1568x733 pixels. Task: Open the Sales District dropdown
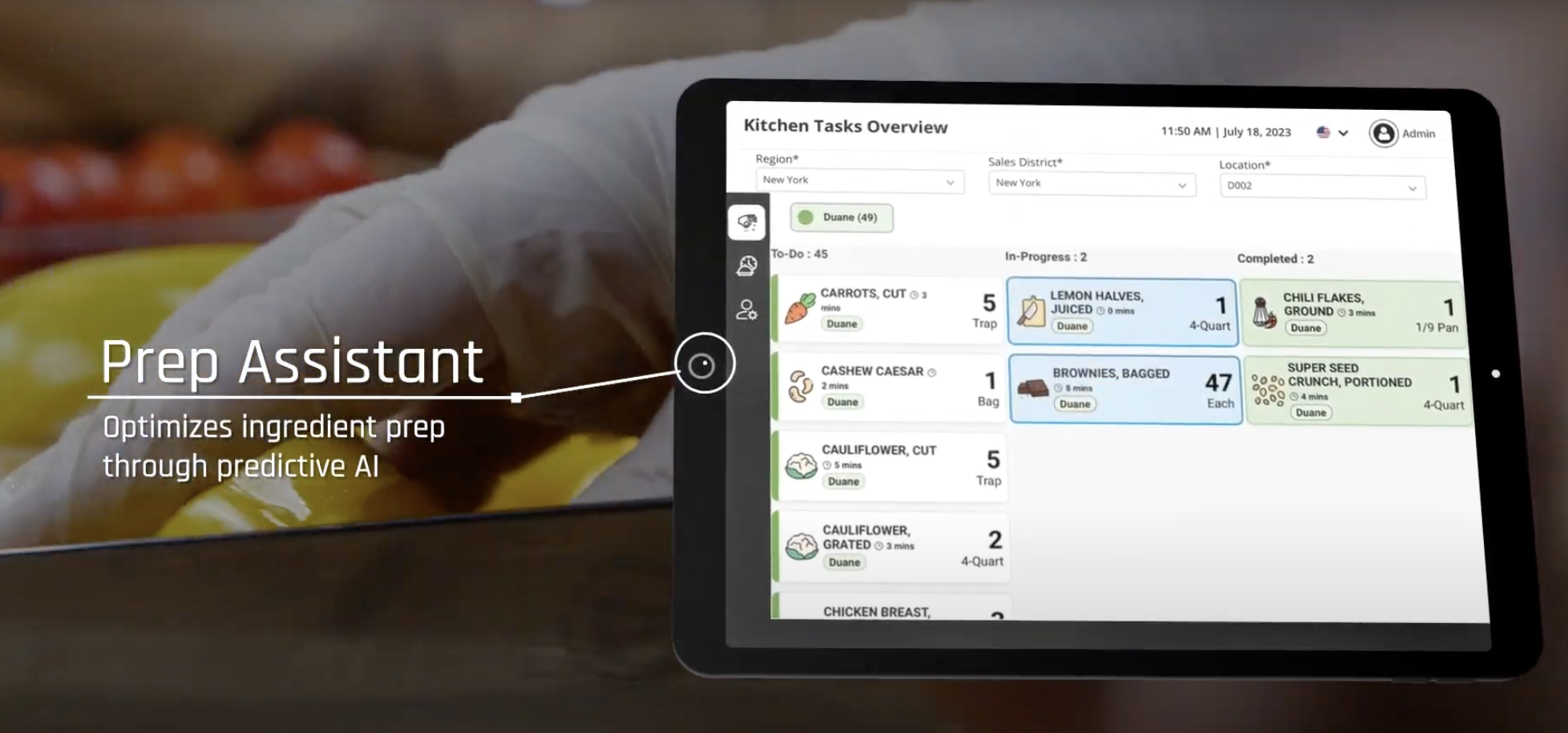[1090, 184]
